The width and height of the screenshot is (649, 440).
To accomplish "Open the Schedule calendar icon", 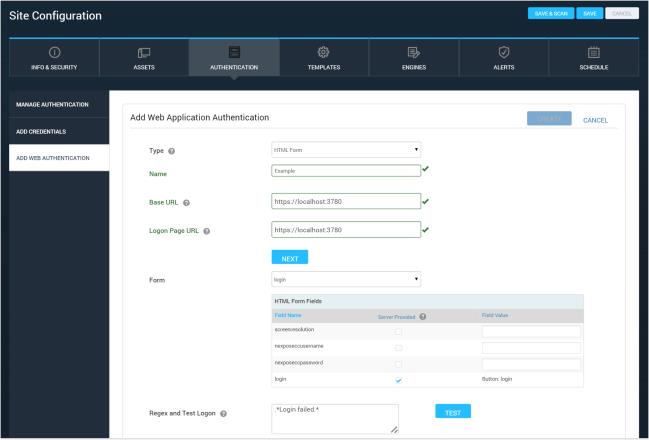I will tap(593, 52).
